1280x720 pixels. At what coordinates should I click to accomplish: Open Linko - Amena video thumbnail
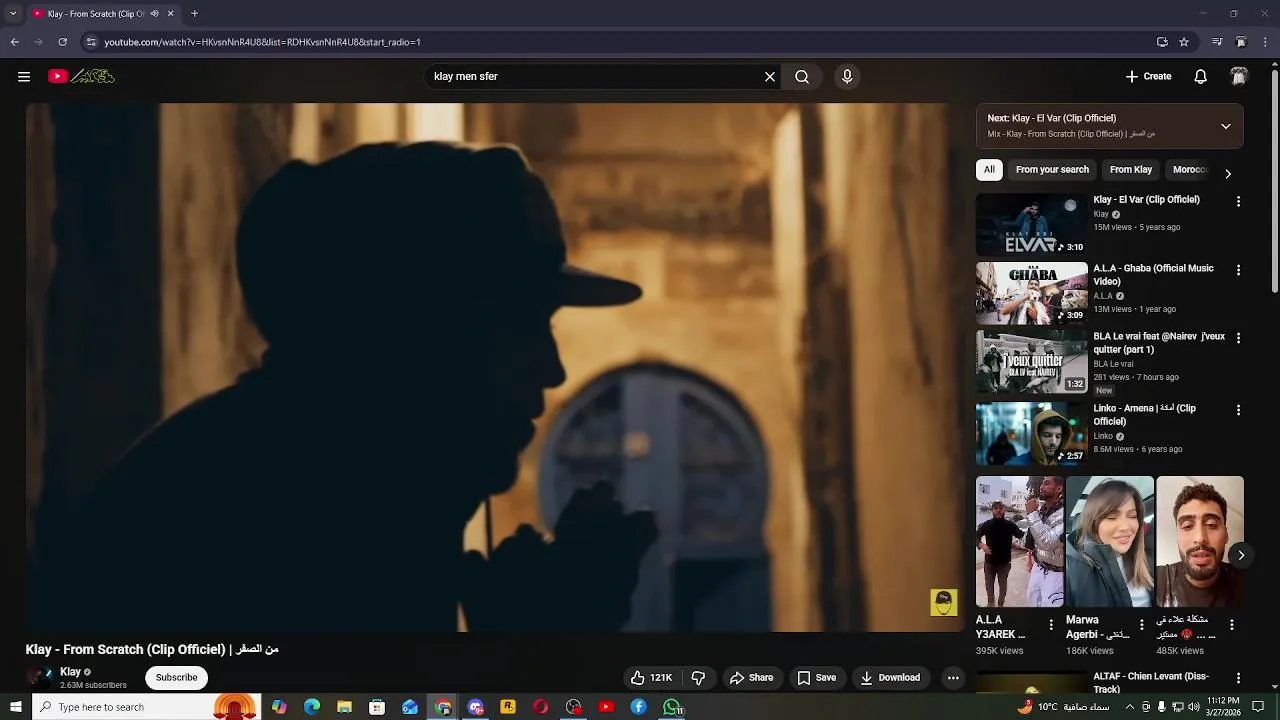[1031, 434]
